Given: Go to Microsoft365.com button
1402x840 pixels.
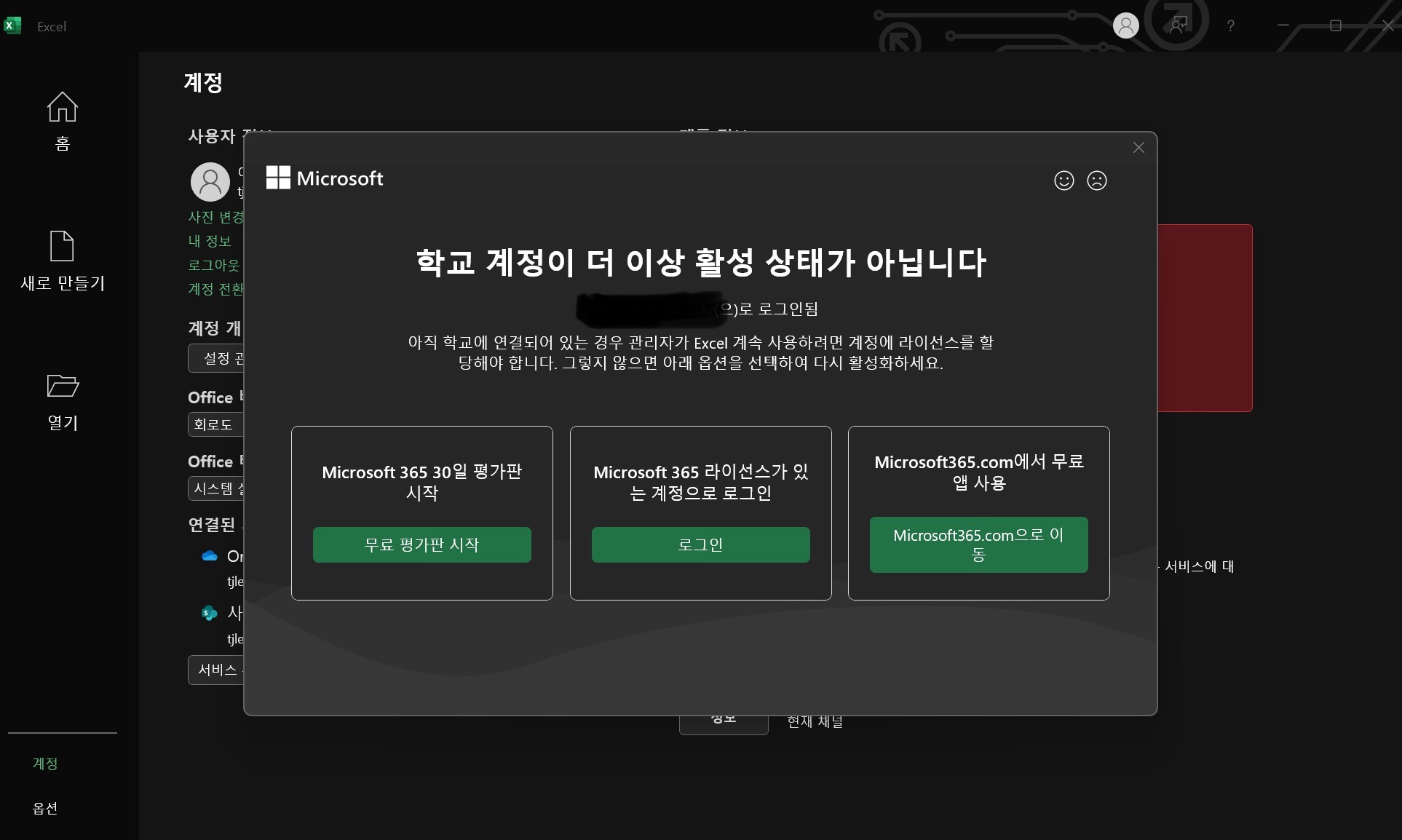Looking at the screenshot, I should (978, 544).
